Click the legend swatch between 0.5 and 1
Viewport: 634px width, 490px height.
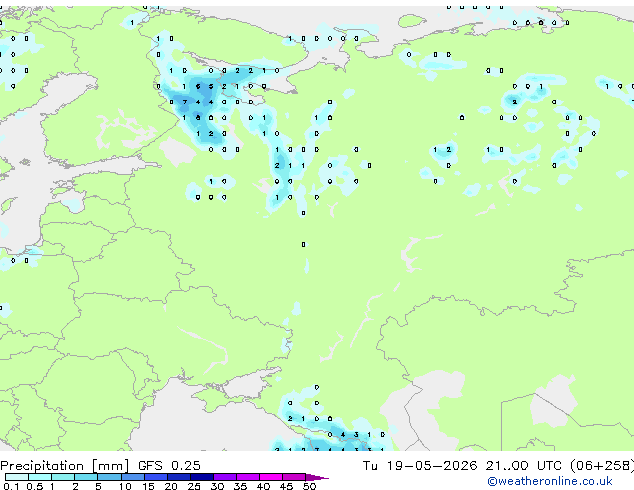click(x=40, y=477)
